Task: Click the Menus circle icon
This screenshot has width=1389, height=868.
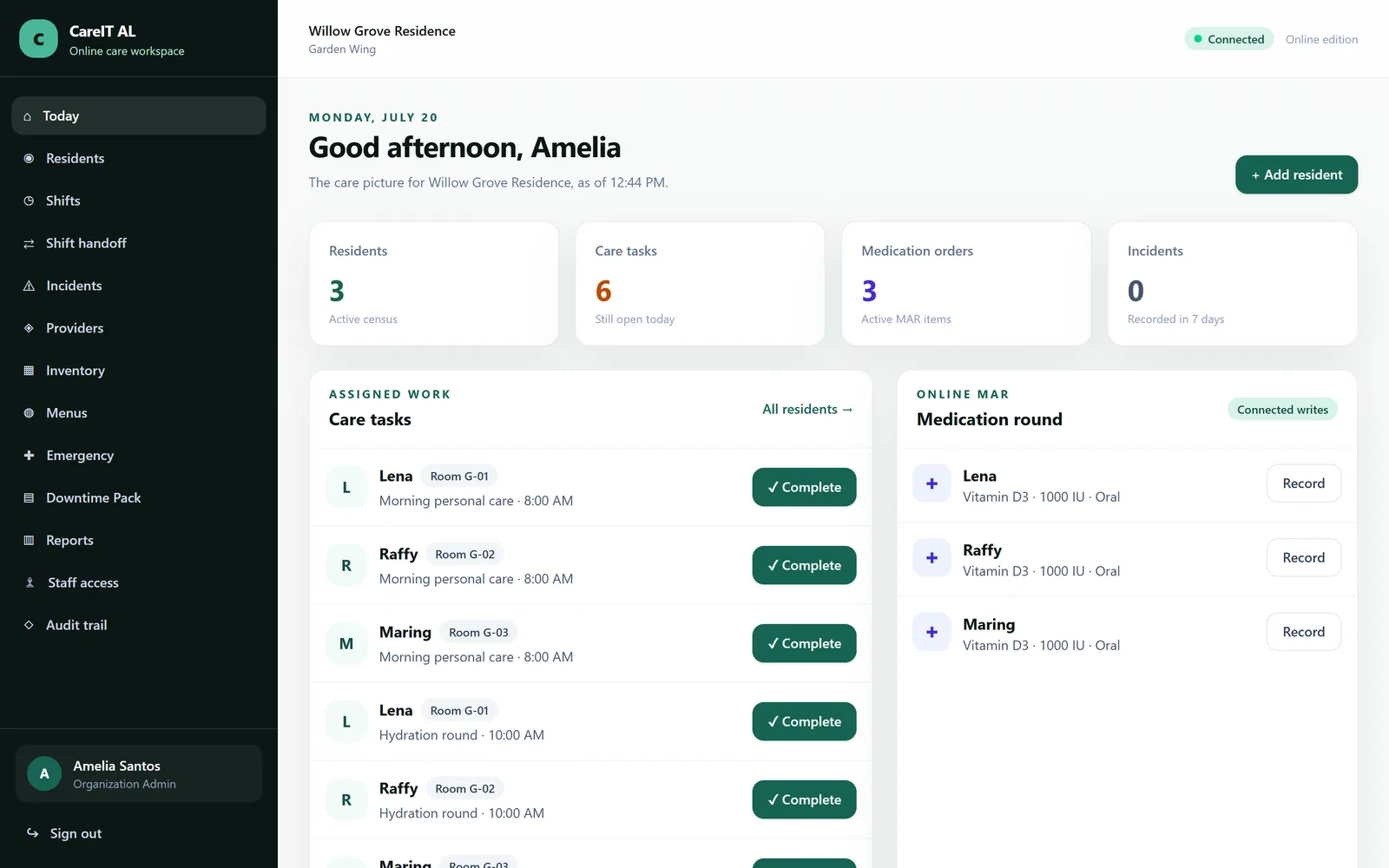Action: tap(29, 413)
